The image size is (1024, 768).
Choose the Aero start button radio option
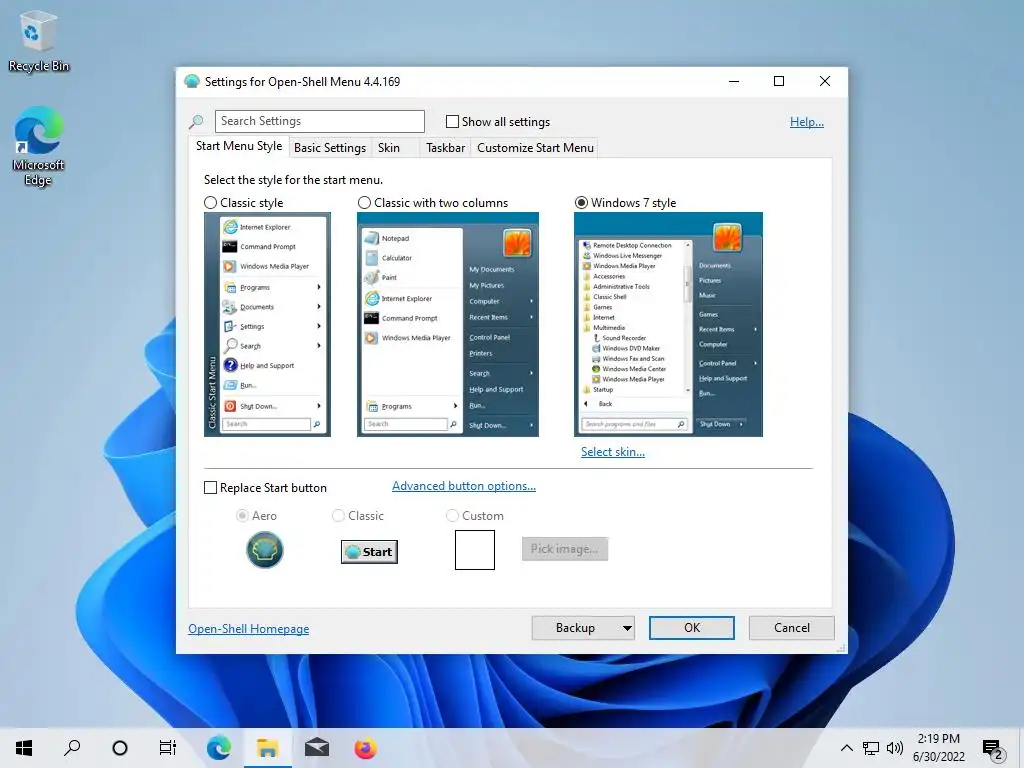tap(242, 516)
